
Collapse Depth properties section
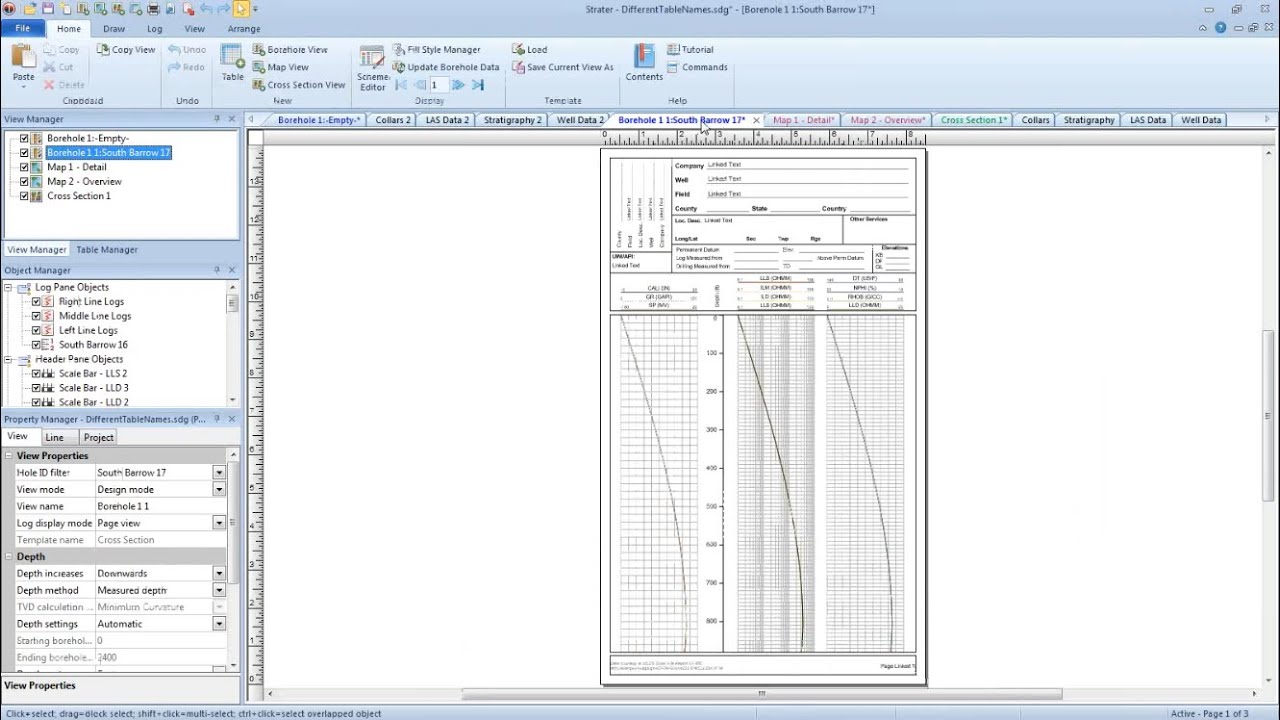tap(9, 557)
